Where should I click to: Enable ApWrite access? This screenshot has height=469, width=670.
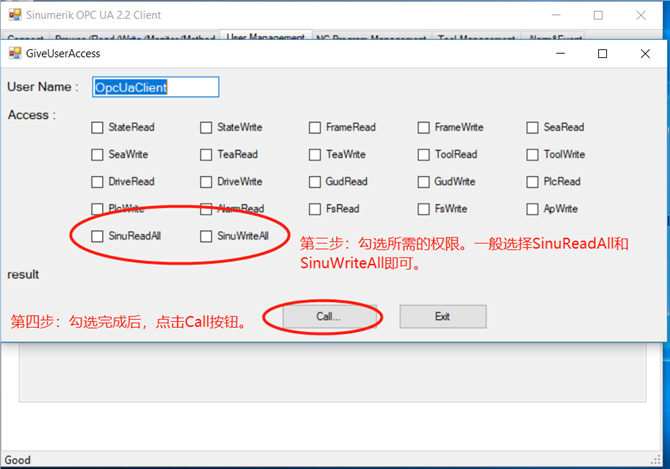[532, 209]
